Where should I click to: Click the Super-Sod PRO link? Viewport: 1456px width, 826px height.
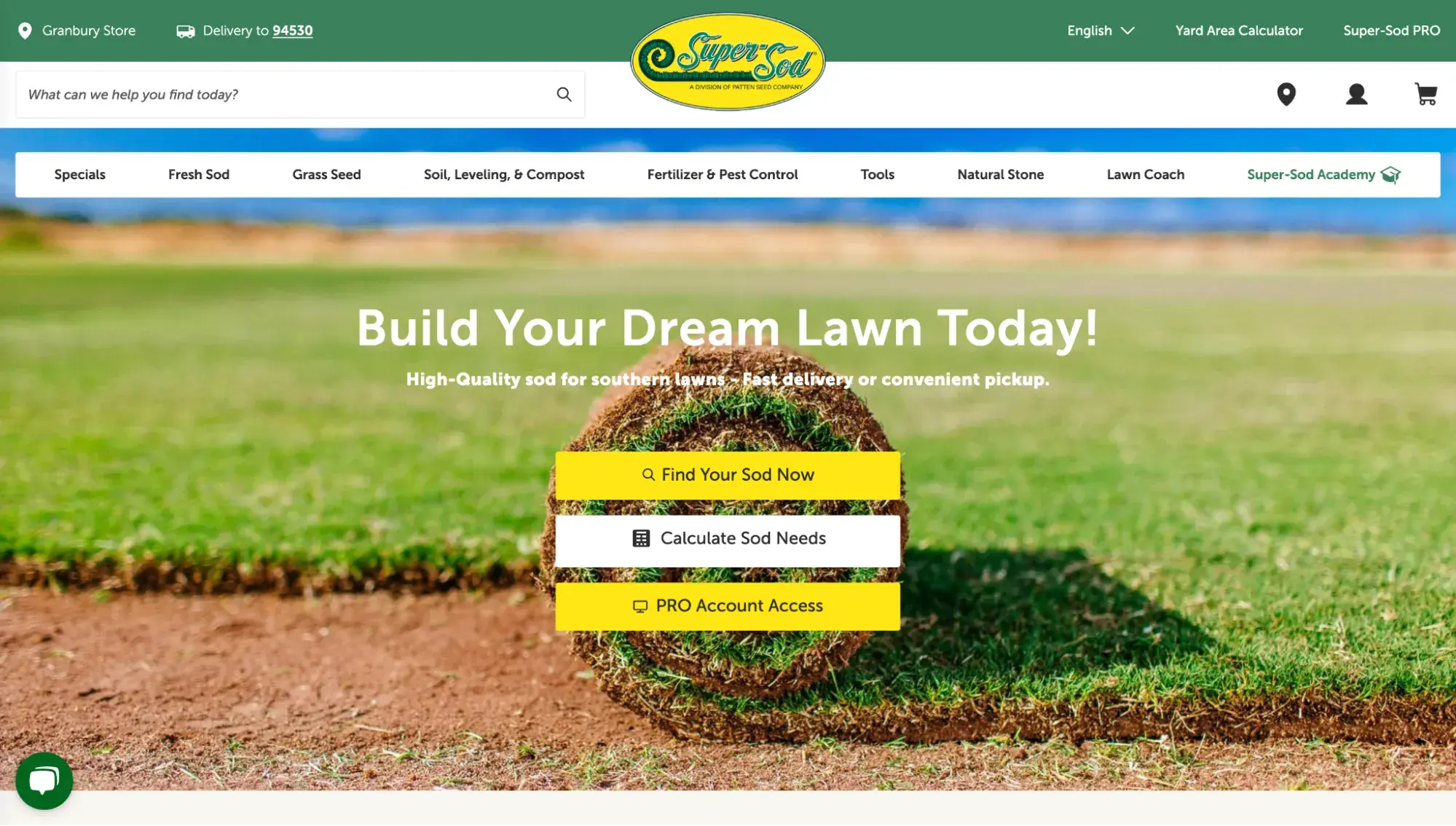pyautogui.click(x=1392, y=30)
